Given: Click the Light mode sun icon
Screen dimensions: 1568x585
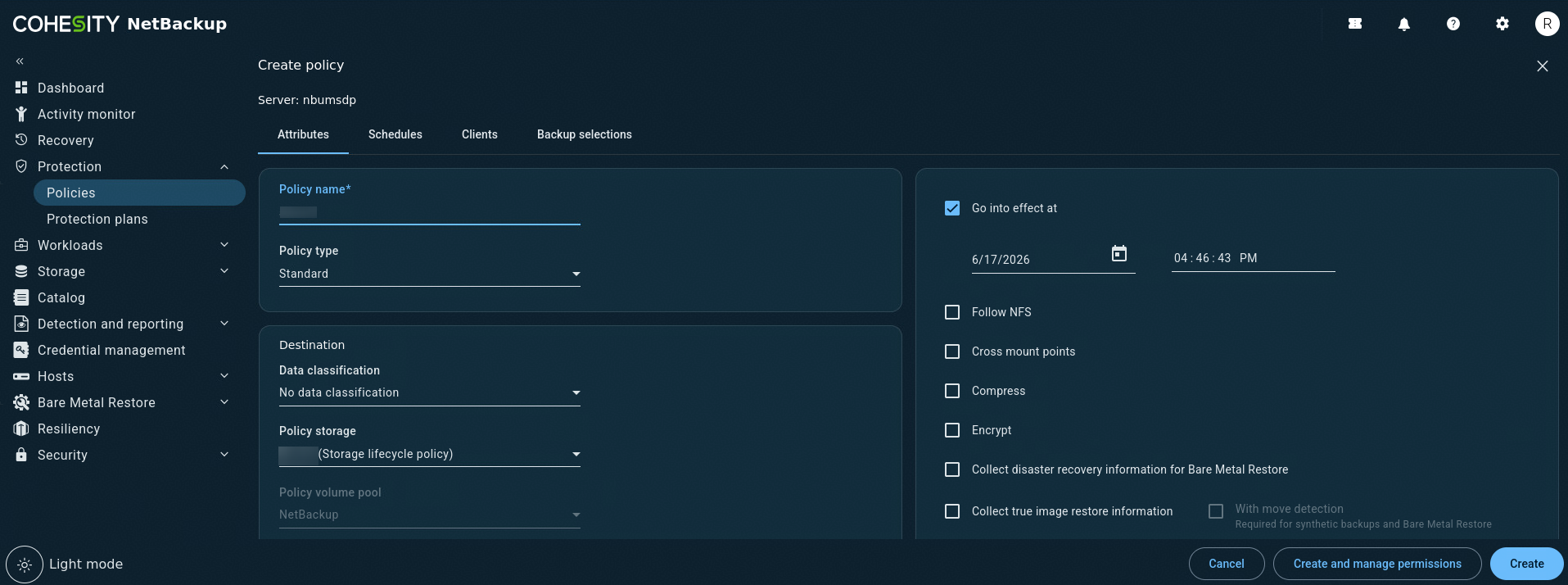Looking at the screenshot, I should point(25,565).
